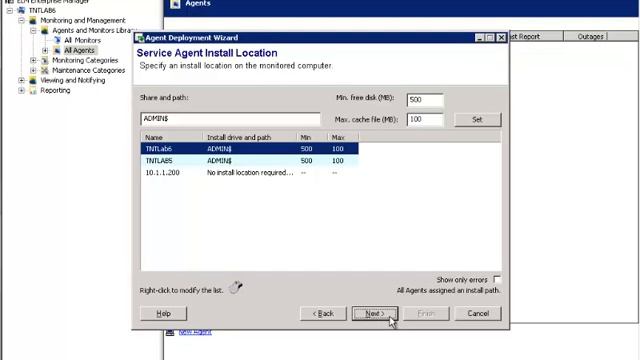The width and height of the screenshot is (640, 360).
Task: Select All Agents in the tree
Action: tap(80, 50)
